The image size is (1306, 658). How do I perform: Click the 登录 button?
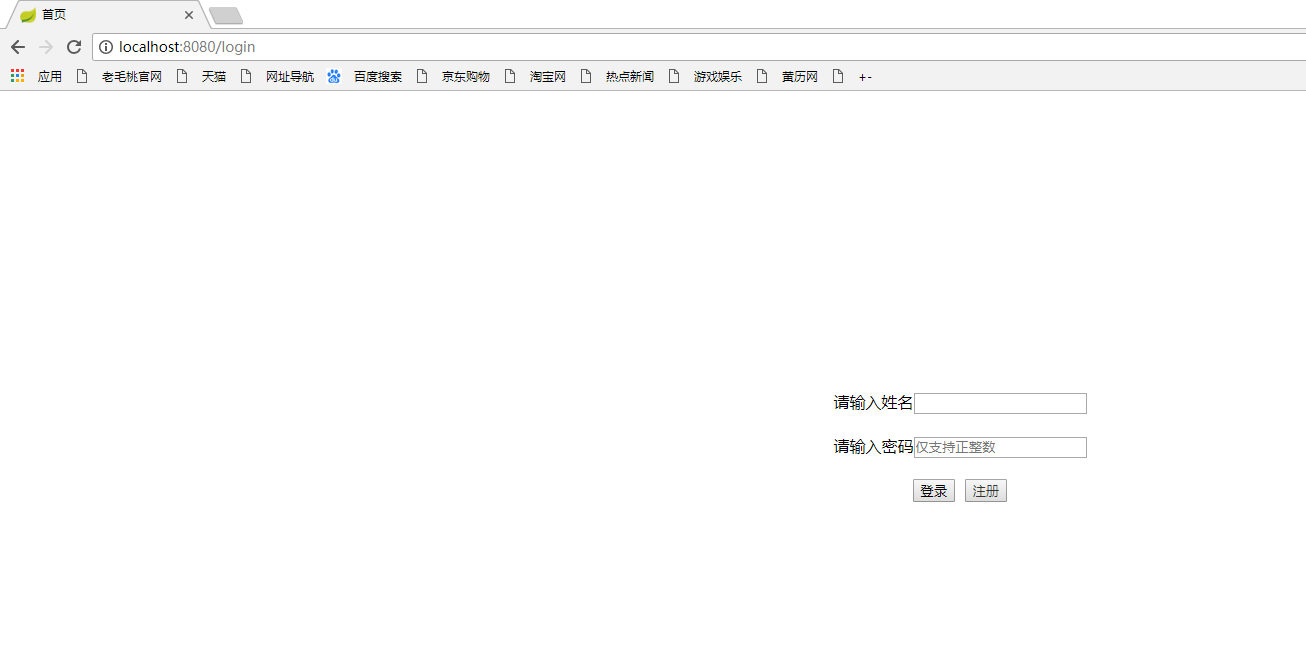933,490
